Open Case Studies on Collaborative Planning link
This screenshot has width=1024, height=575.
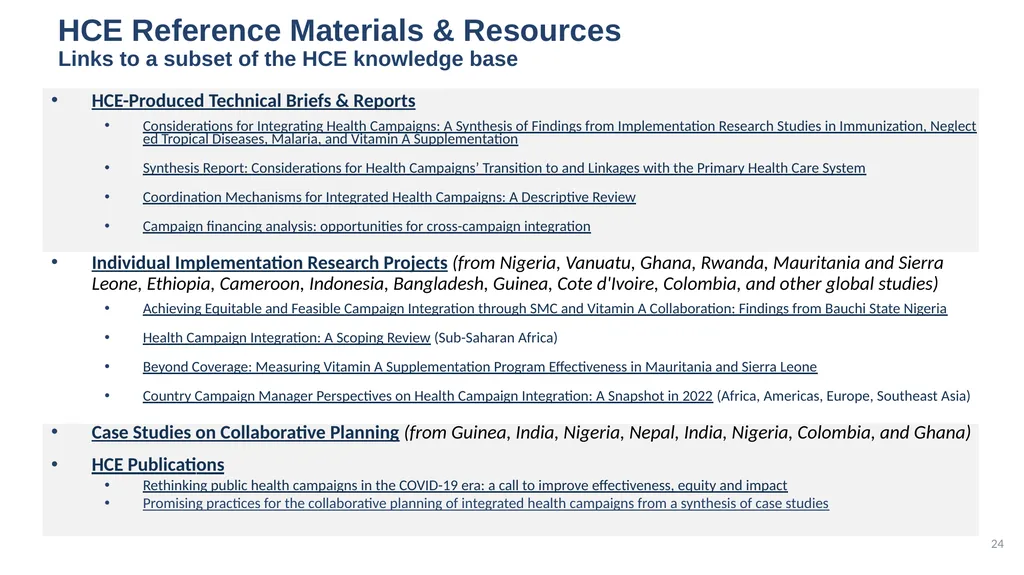(x=245, y=433)
